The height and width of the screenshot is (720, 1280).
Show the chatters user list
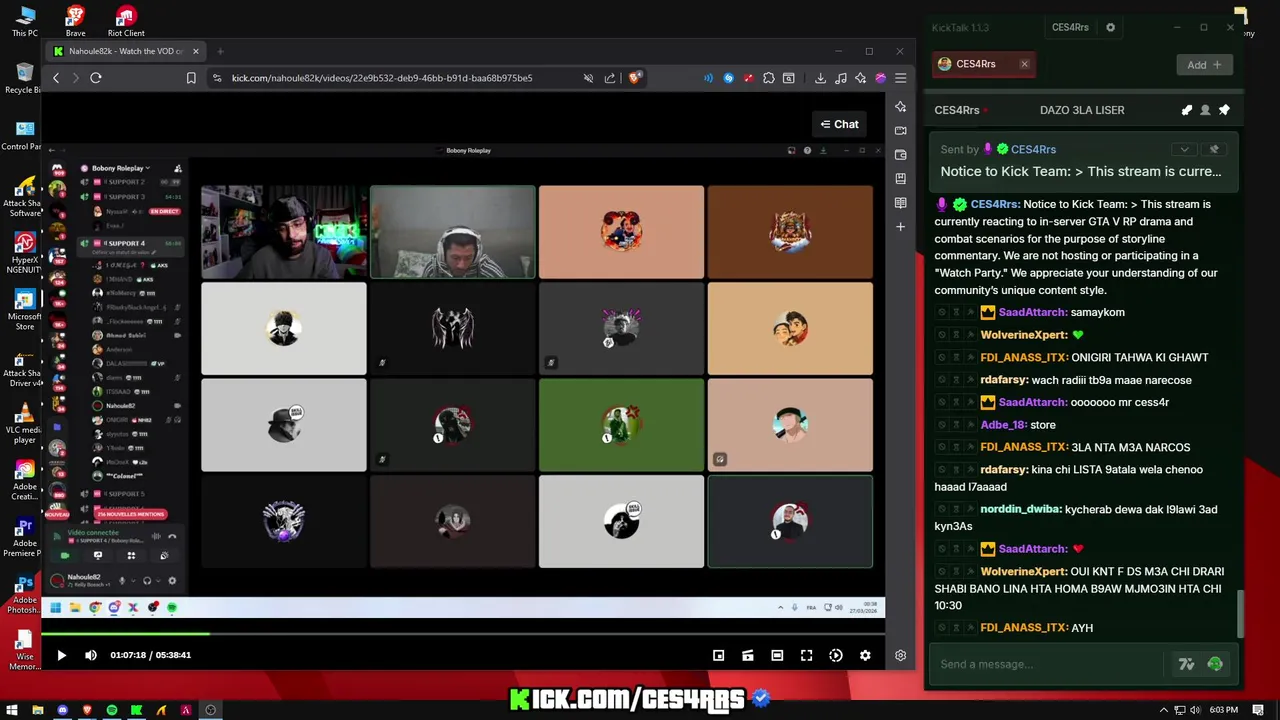tap(1205, 110)
